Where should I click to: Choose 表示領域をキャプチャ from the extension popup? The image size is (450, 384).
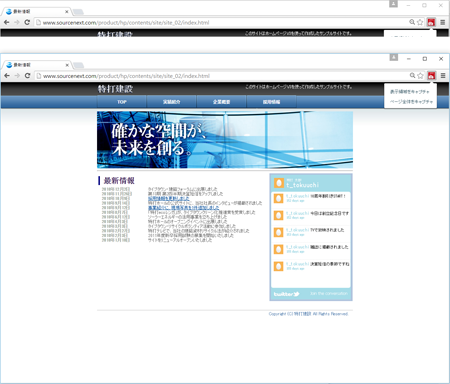coord(410,92)
